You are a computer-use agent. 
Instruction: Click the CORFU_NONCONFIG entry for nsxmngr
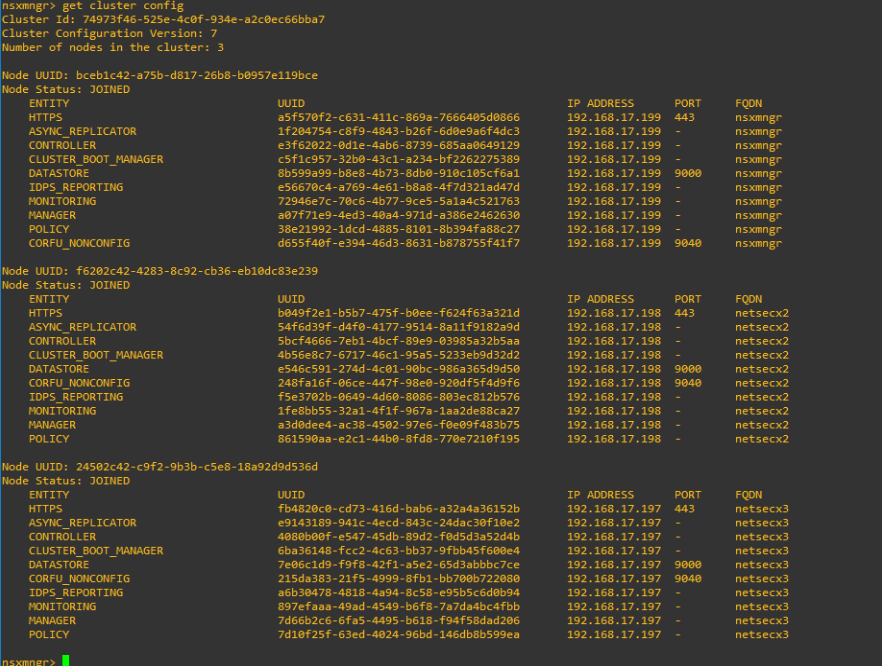point(78,243)
